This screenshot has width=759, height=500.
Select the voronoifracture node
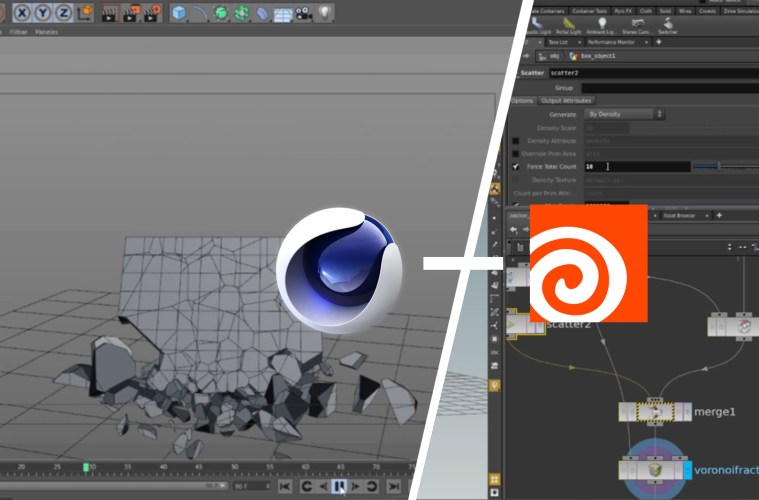click(655, 470)
